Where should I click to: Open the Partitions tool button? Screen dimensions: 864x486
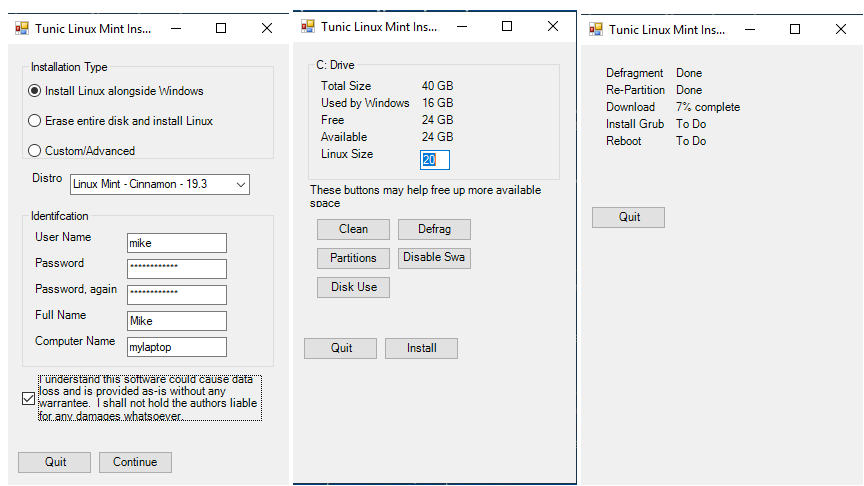pos(353,258)
